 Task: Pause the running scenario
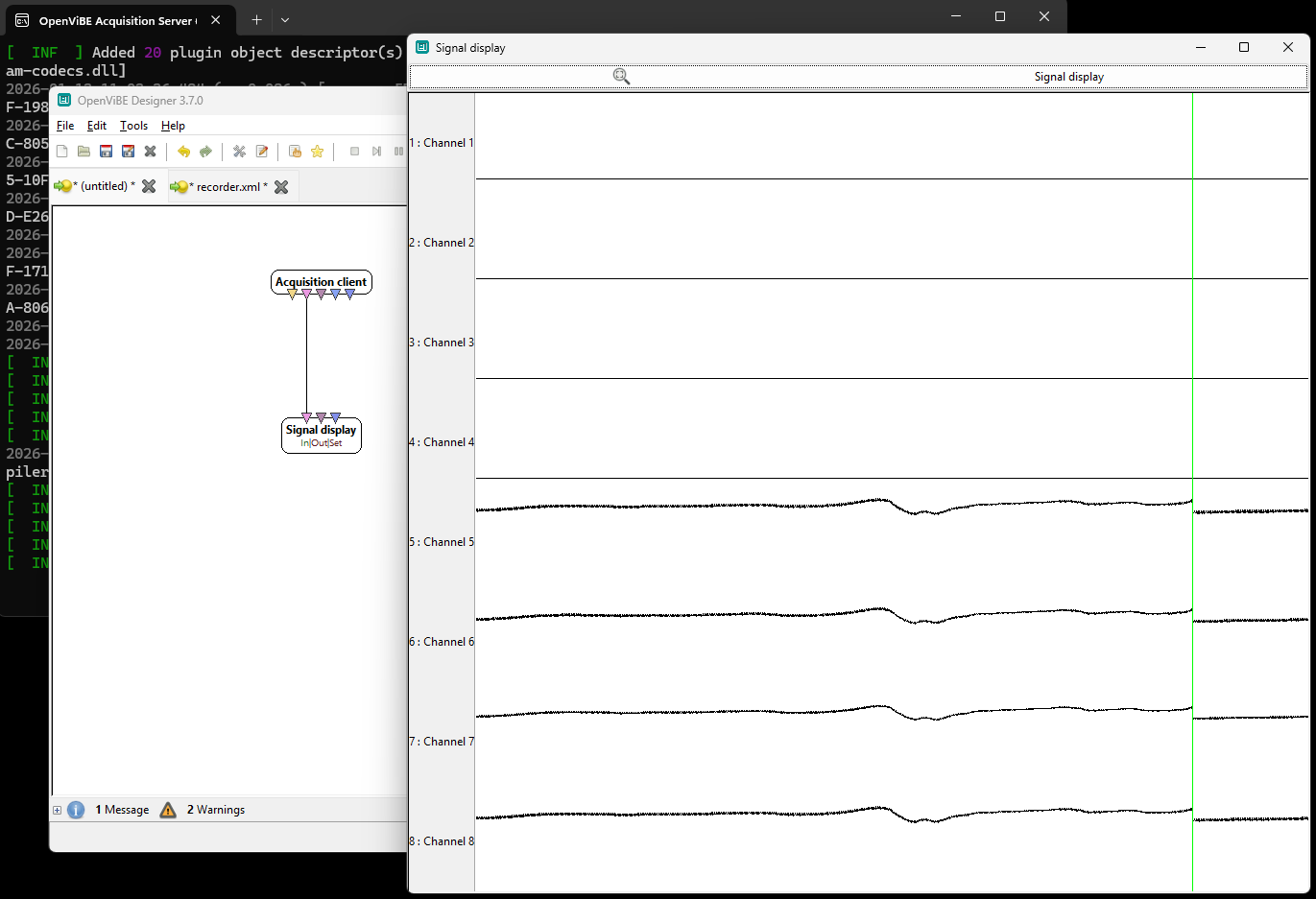(398, 151)
